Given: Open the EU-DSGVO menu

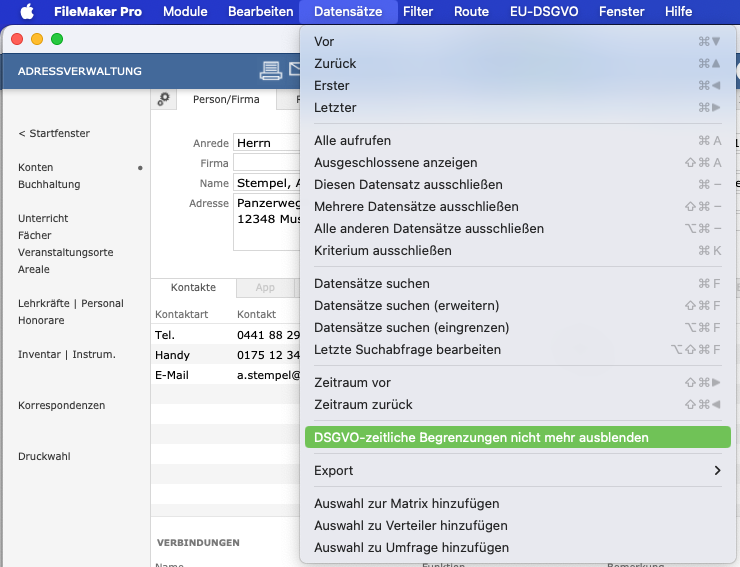Looking at the screenshot, I should (544, 11).
